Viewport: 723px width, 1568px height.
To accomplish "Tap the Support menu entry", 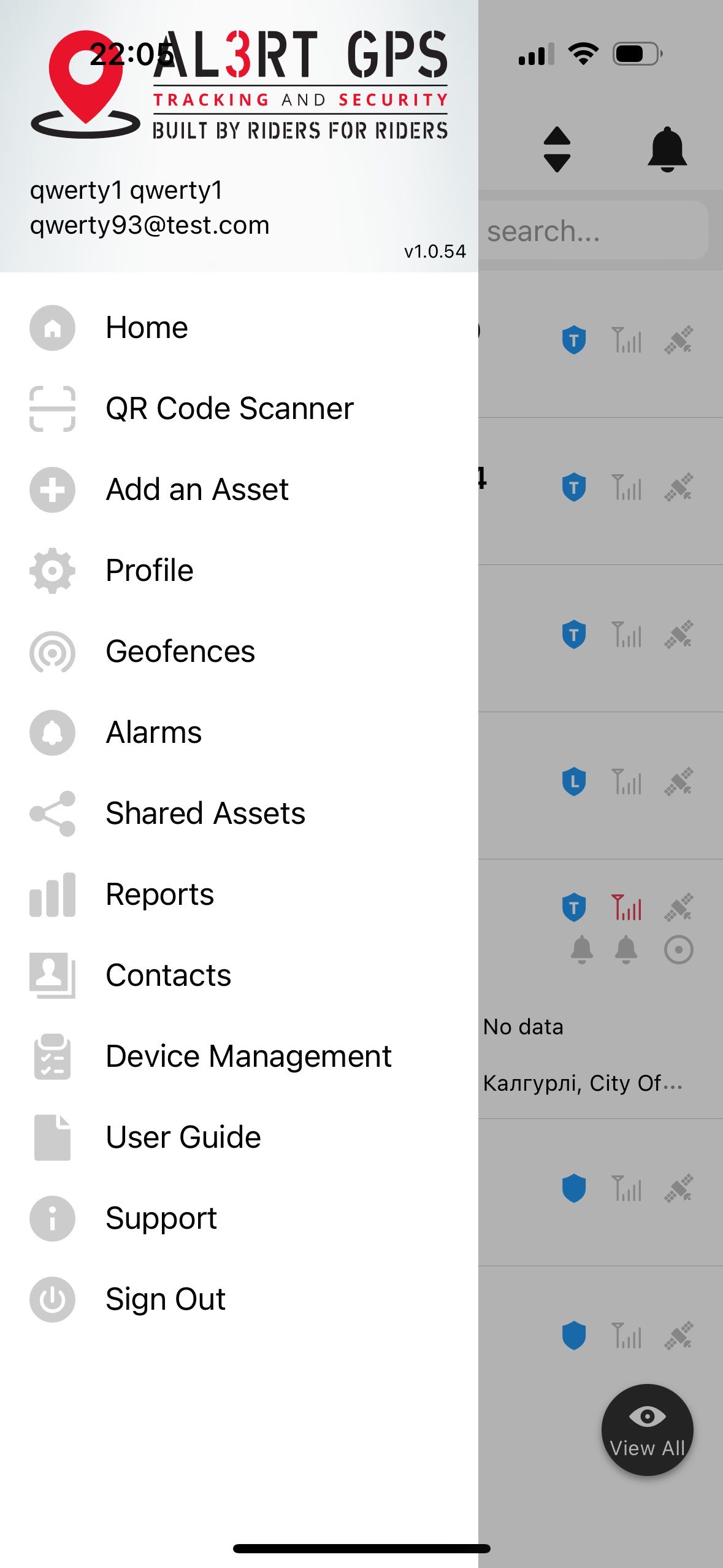I will [x=161, y=1218].
